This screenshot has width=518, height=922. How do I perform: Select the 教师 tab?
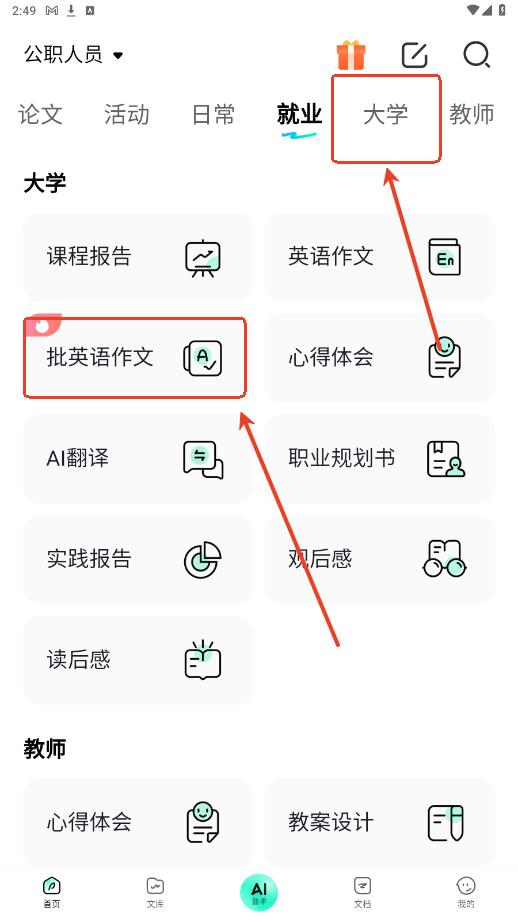tap(472, 115)
